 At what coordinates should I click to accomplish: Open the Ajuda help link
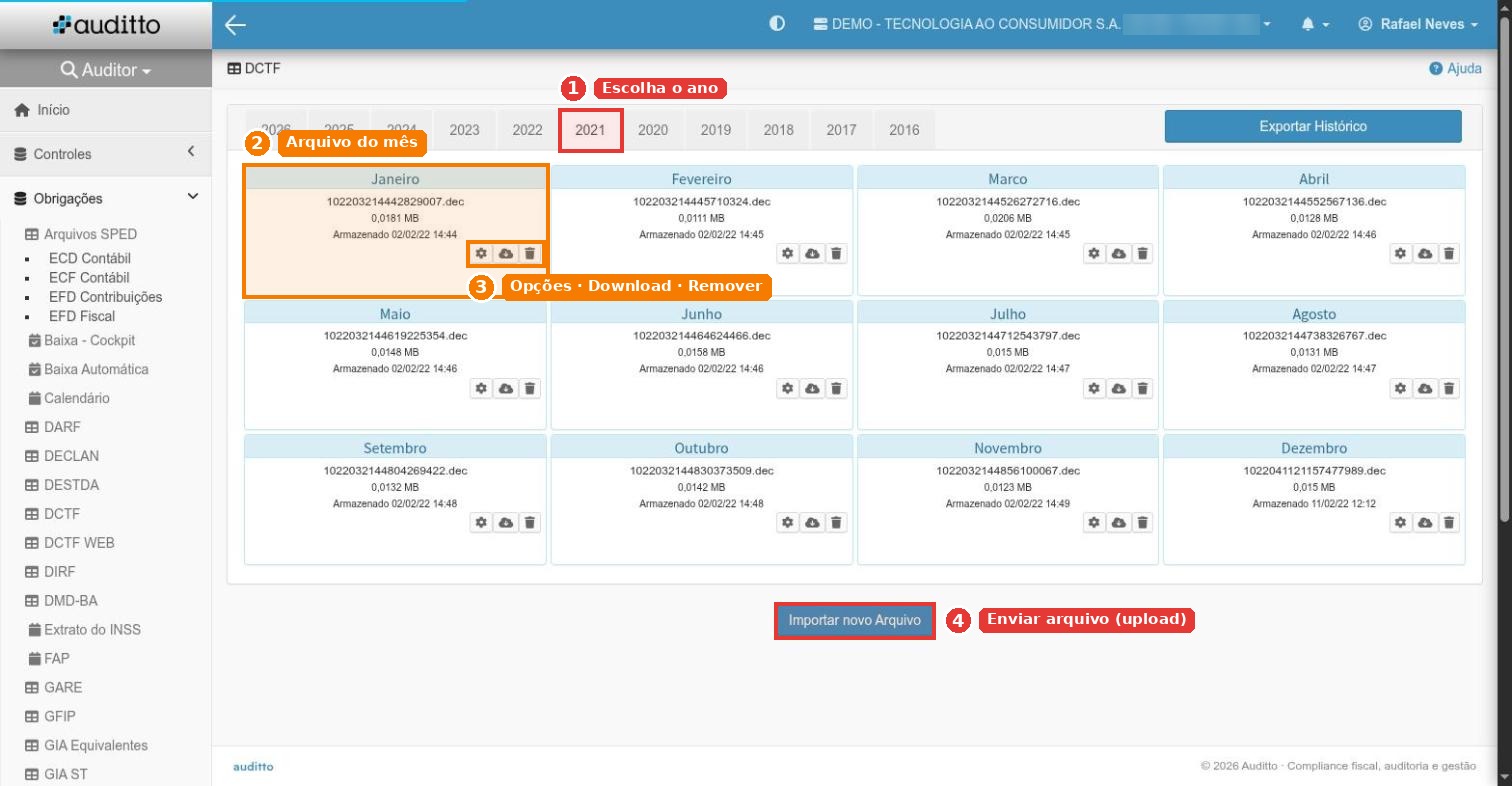[1455, 69]
